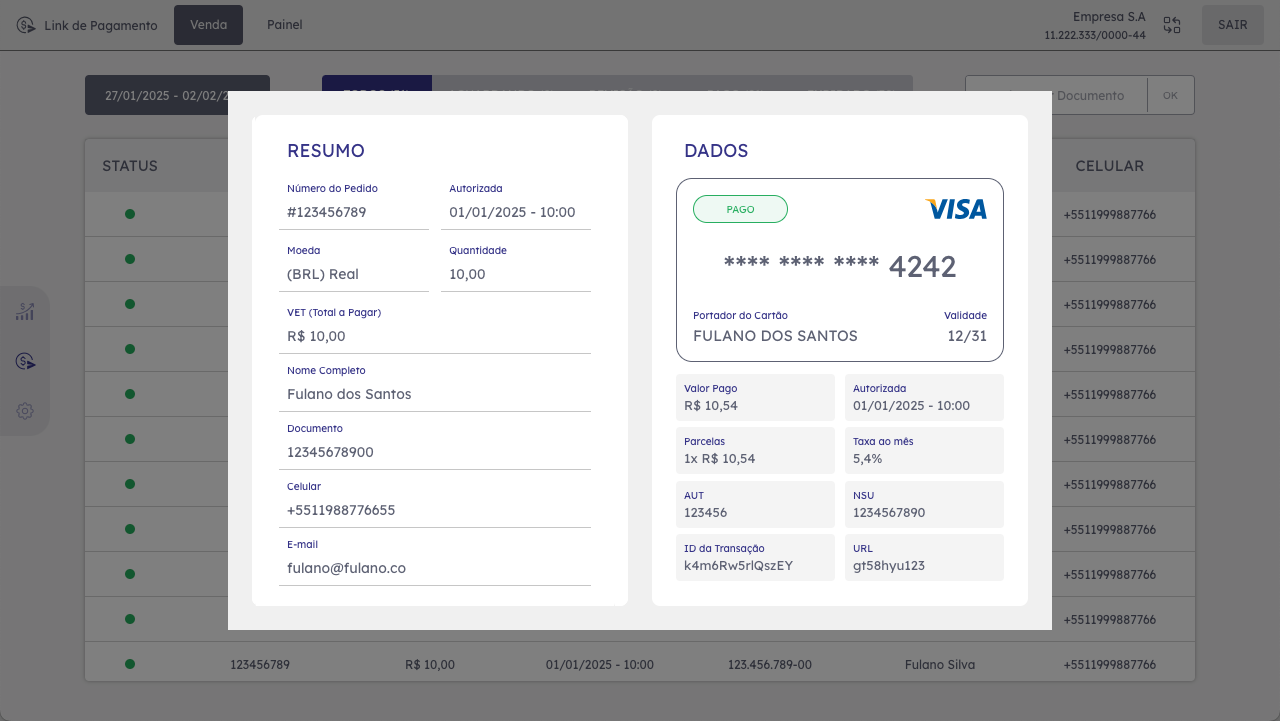Click the VISA logo on the card
The height and width of the screenshot is (721, 1280).
(956, 209)
